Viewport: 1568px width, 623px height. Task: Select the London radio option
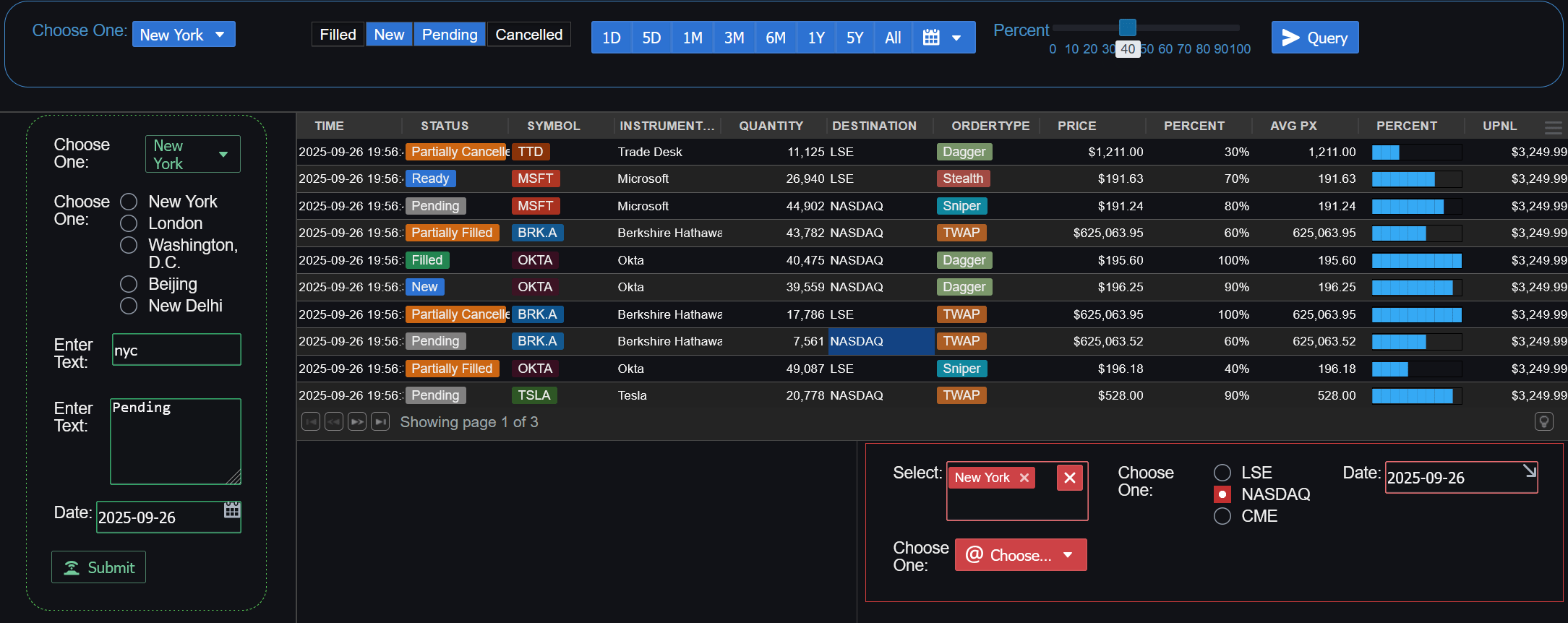(x=129, y=223)
